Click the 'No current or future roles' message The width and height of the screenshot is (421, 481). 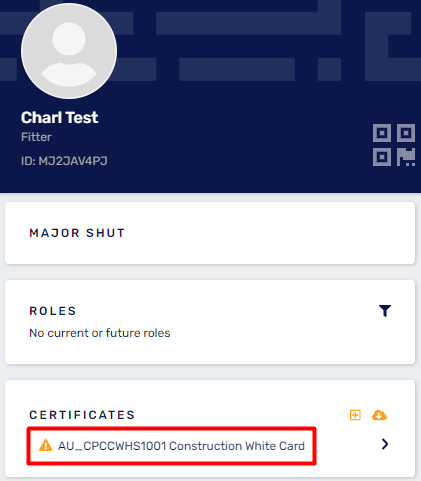click(100, 333)
